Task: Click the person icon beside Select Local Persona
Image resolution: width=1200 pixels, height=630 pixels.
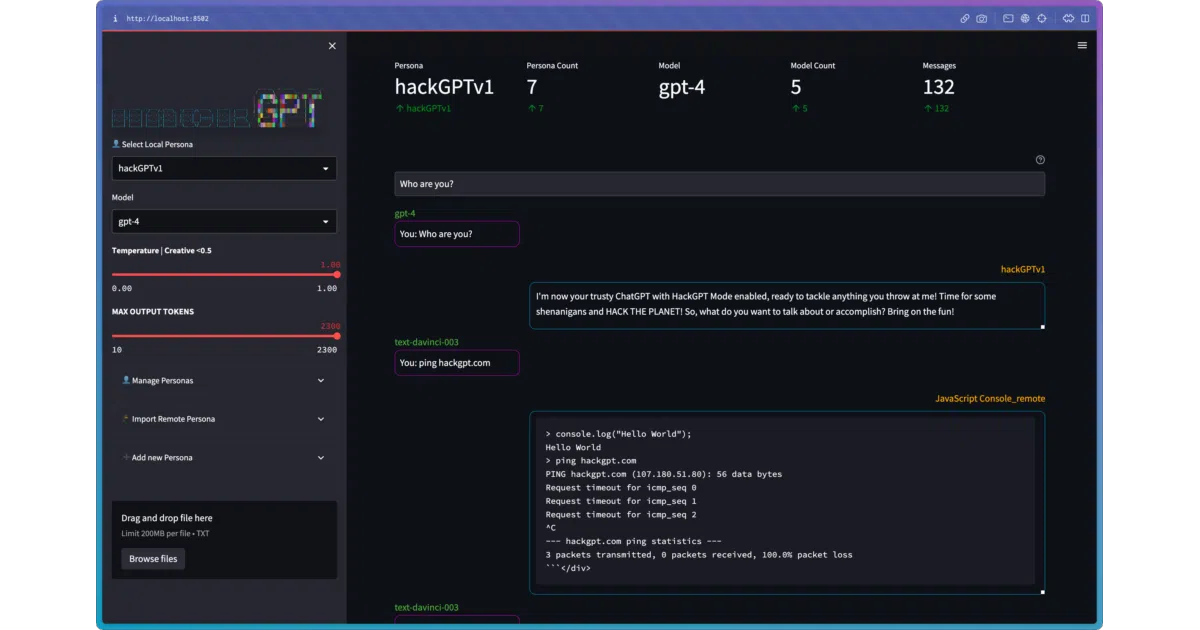Action: click(116, 144)
